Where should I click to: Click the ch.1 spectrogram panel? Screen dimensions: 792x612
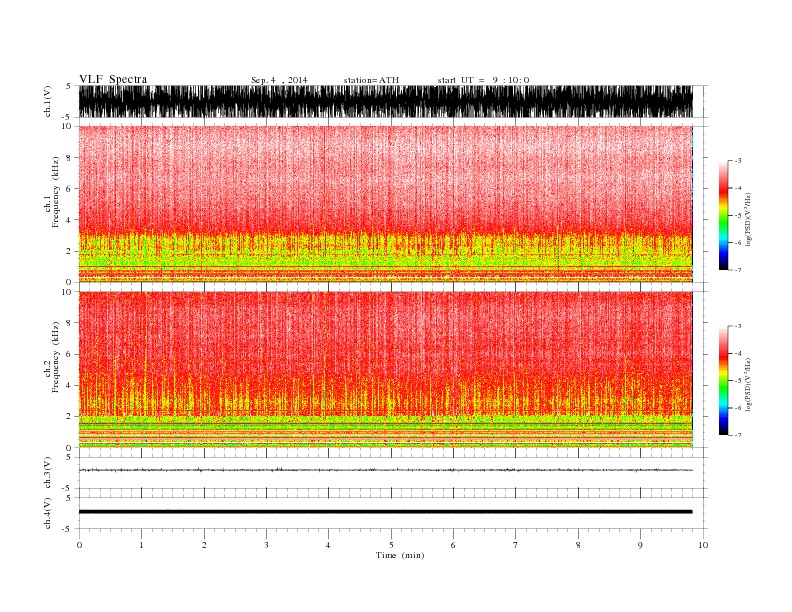tap(385, 204)
